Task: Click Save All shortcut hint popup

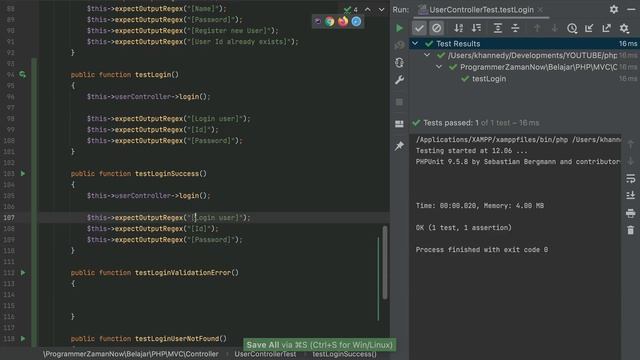Action: click(x=319, y=344)
